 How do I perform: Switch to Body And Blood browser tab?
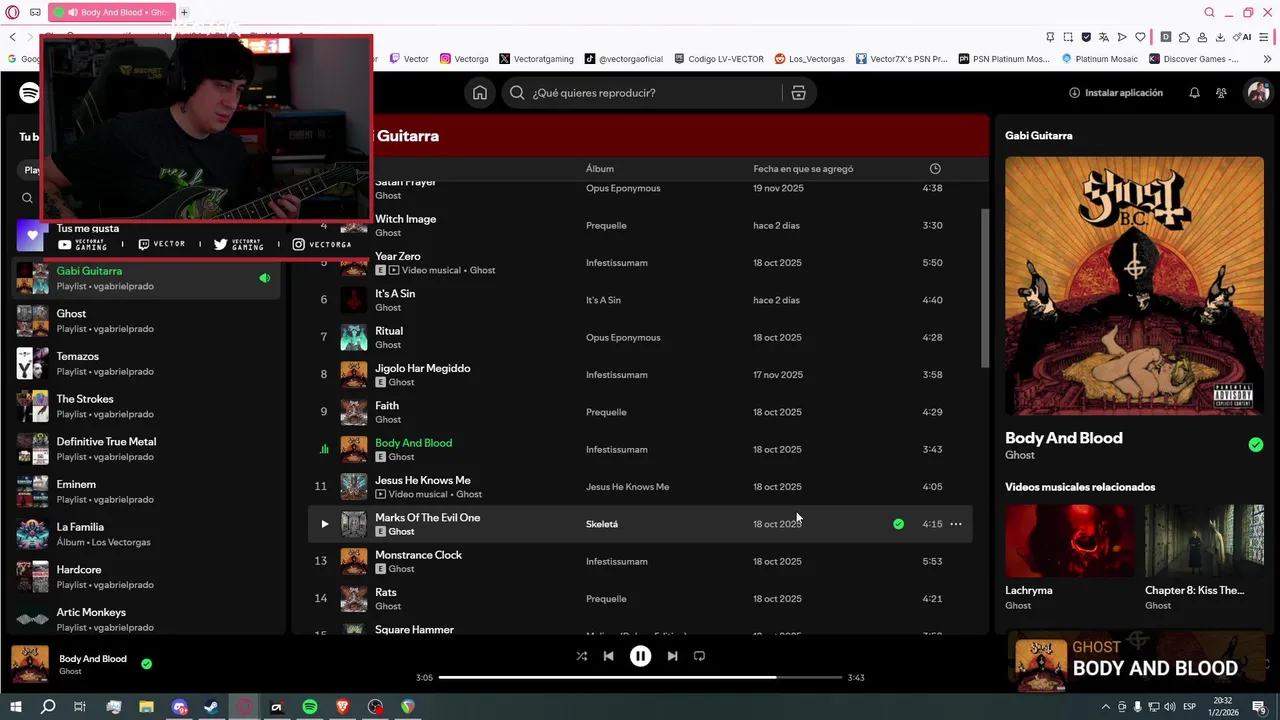(x=113, y=13)
